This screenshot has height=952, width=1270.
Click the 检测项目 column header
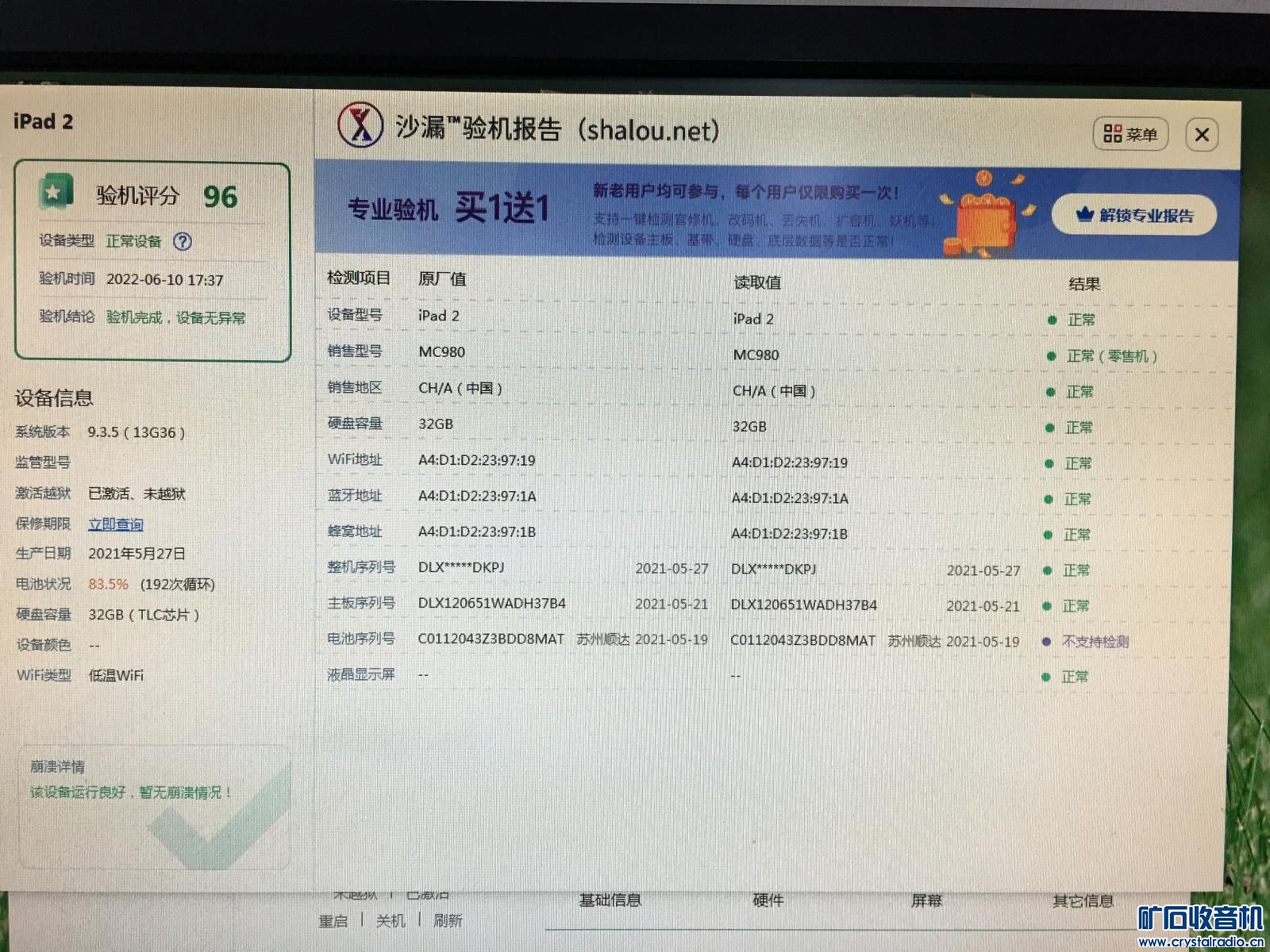359,278
